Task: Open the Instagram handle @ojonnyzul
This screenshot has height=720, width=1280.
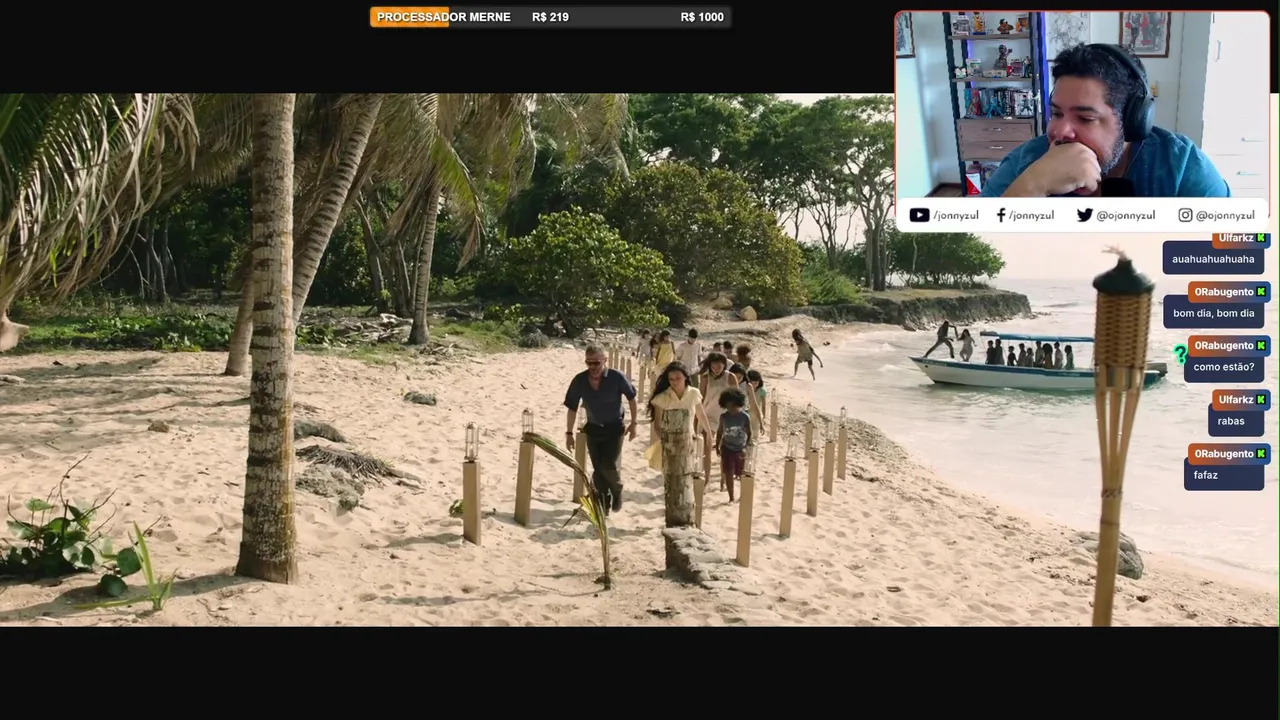Action: [x=1225, y=215]
